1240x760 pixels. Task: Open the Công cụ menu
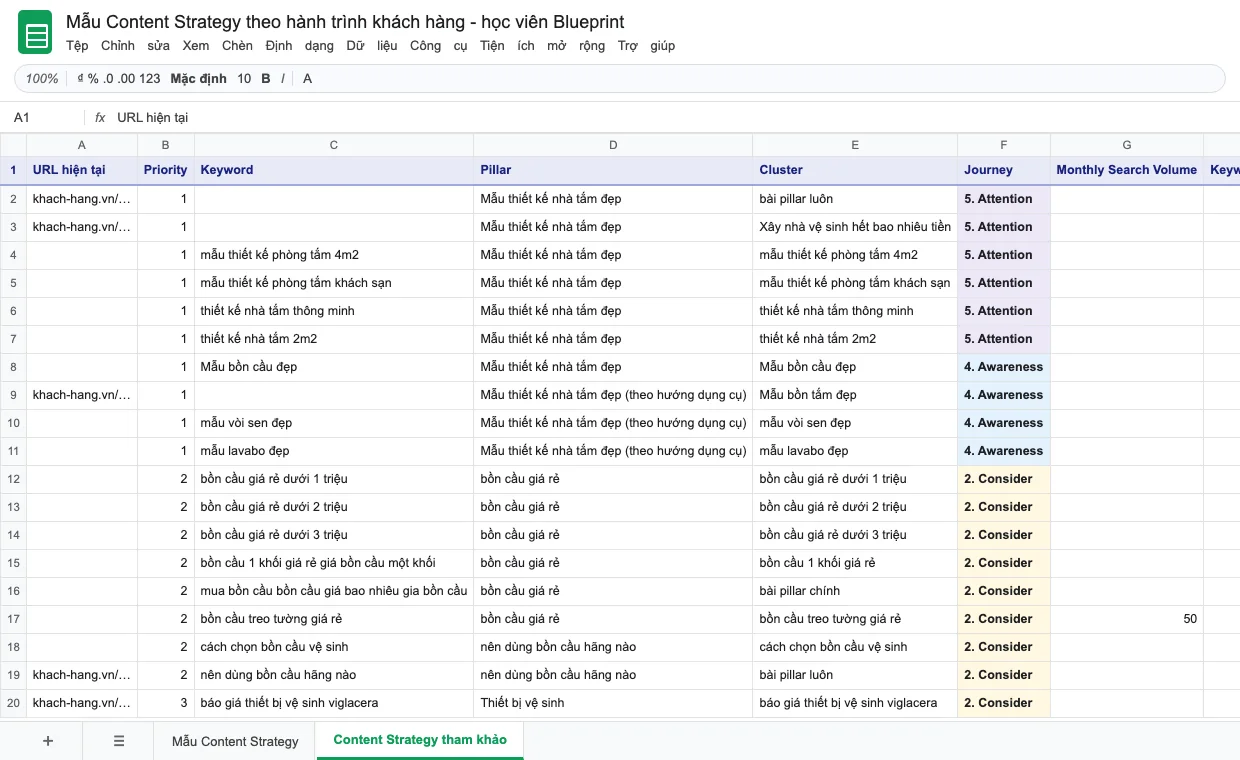pyautogui.click(x=438, y=46)
